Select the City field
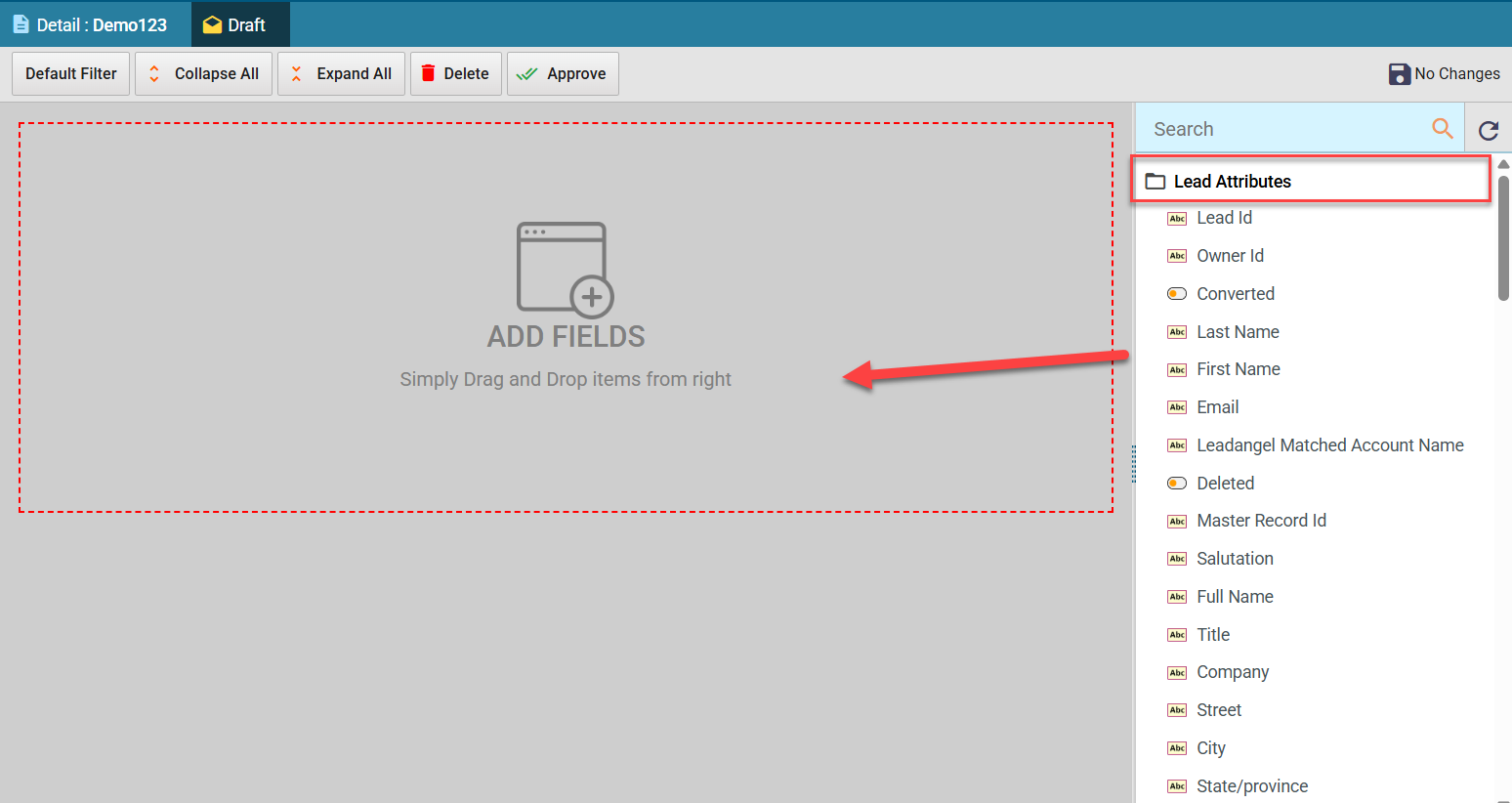Image resolution: width=1512 pixels, height=803 pixels. 1211,748
